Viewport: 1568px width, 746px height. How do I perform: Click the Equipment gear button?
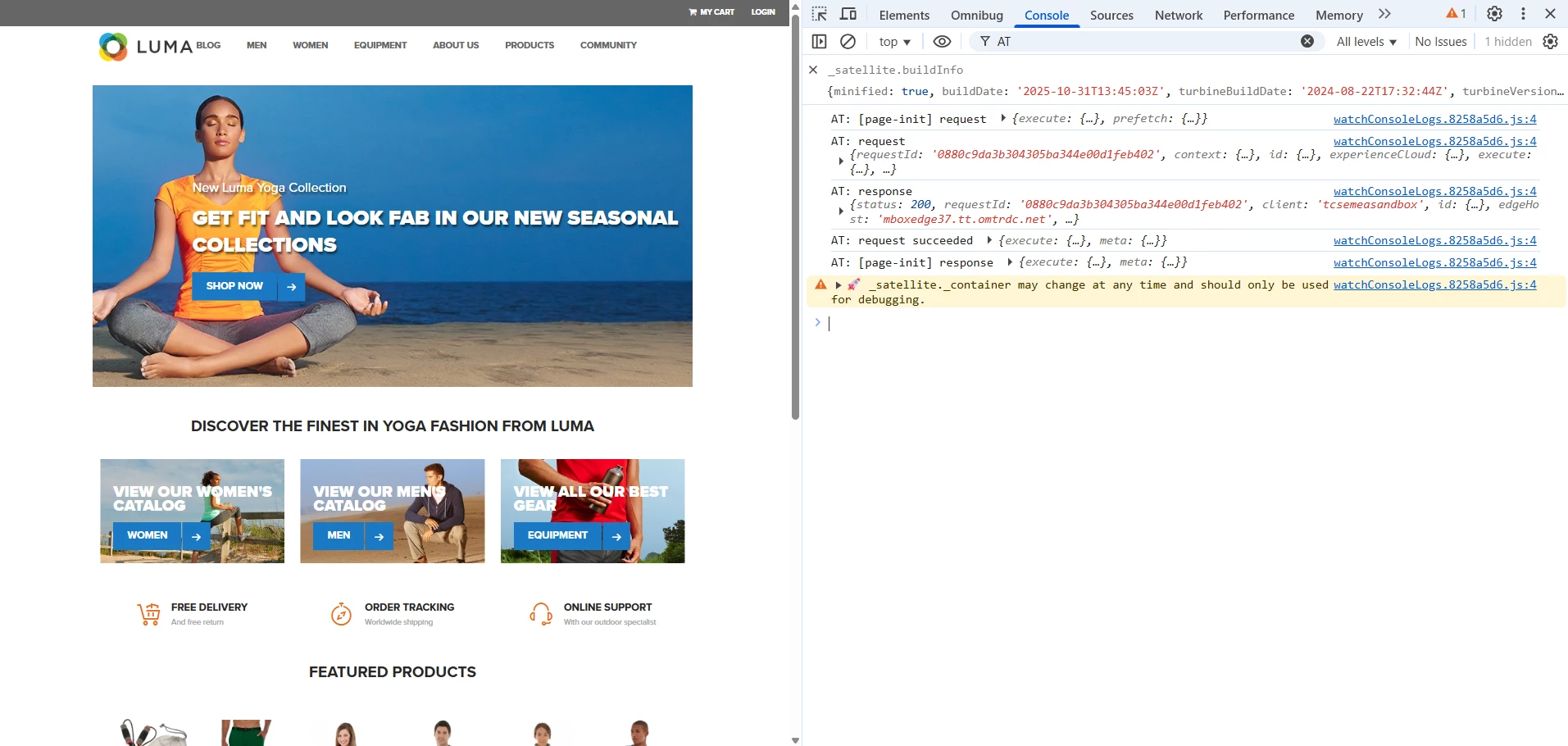click(x=557, y=536)
